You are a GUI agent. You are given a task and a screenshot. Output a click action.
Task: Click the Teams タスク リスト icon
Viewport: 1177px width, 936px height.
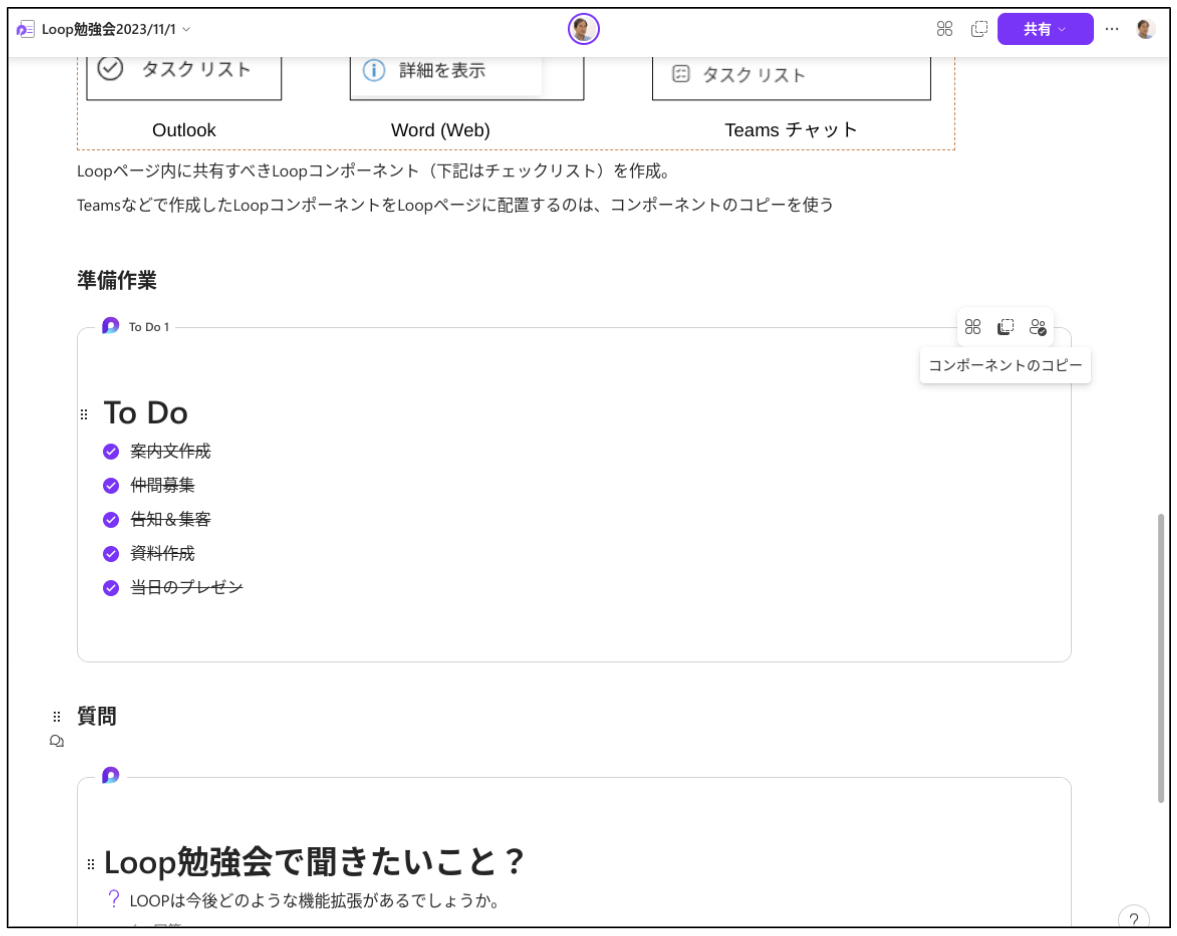pos(681,74)
